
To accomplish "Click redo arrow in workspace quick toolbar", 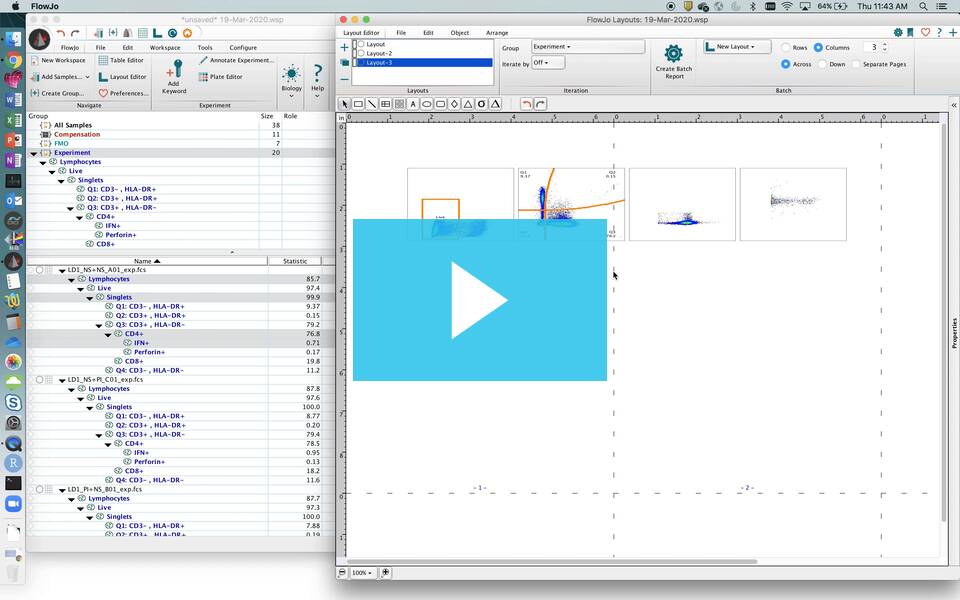I will (75, 33).
